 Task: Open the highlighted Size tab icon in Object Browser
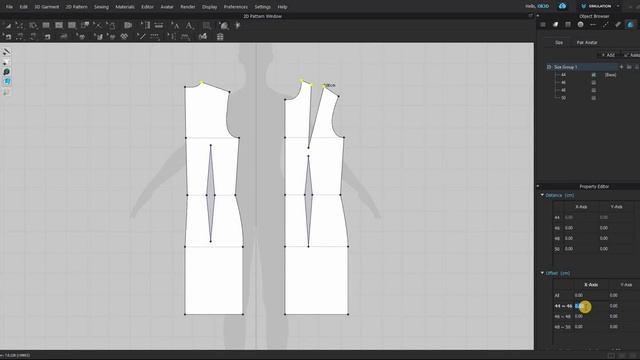(x=631, y=24)
